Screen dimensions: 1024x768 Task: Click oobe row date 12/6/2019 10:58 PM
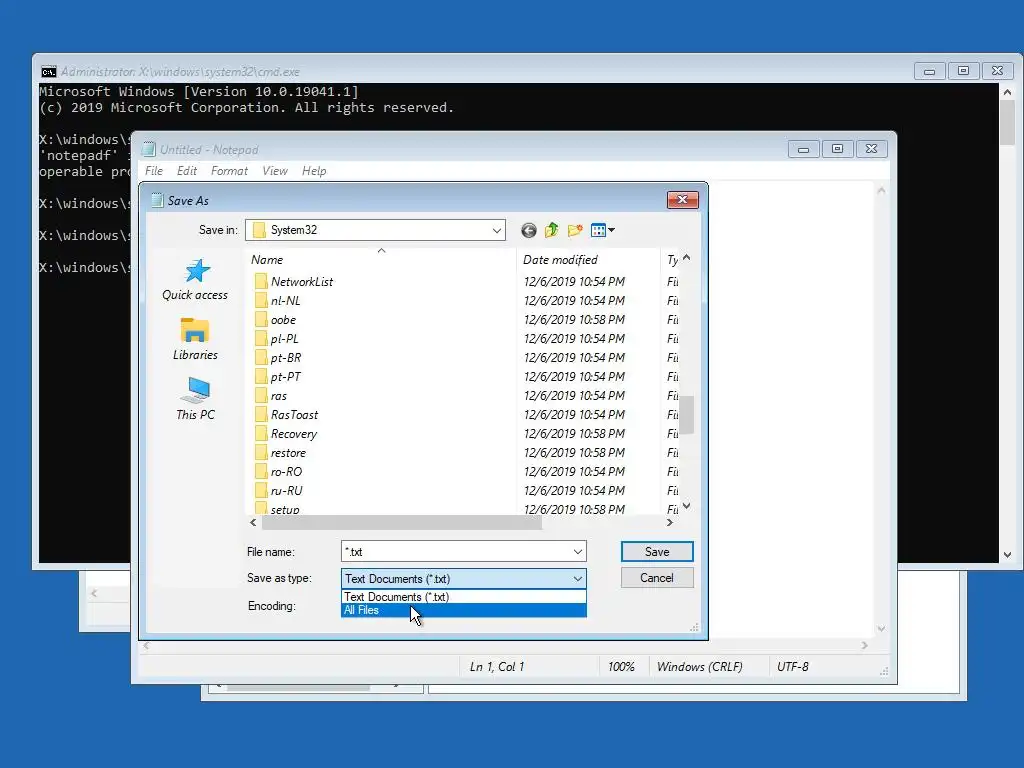coord(574,319)
